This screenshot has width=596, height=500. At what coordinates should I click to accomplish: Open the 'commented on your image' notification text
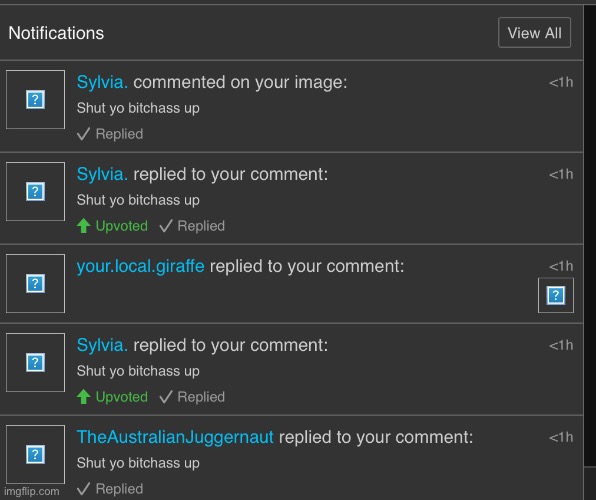(240, 82)
